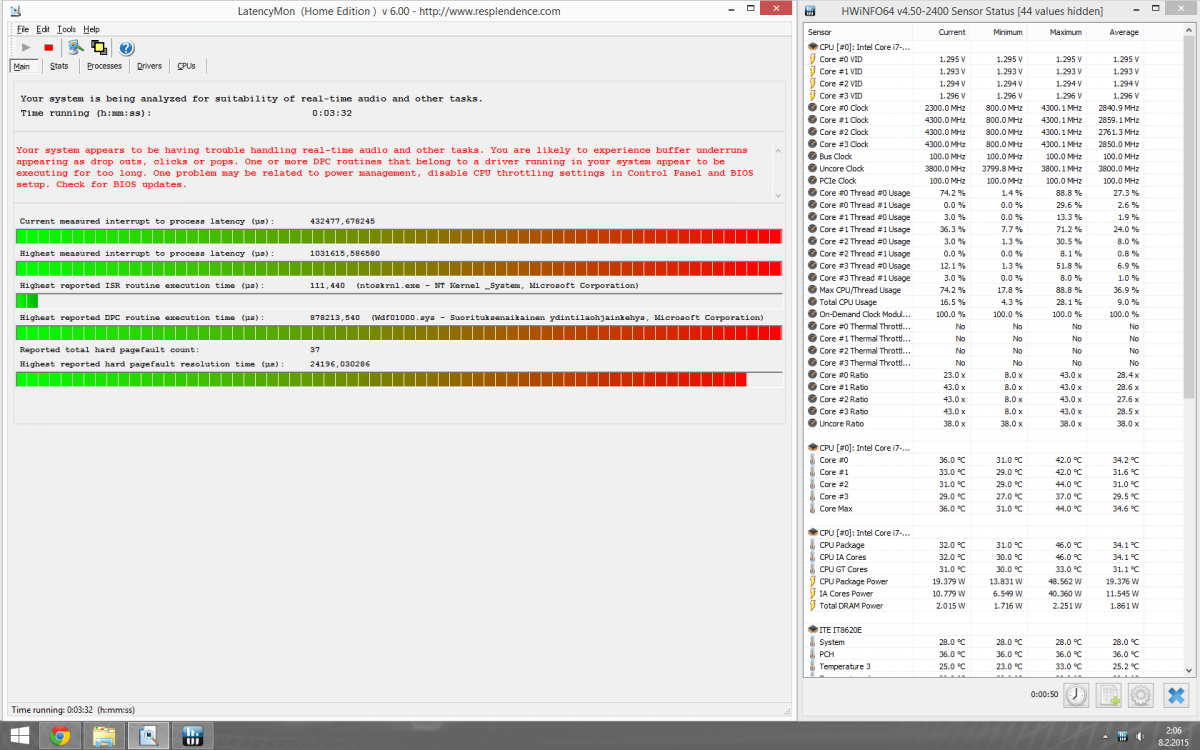Switch to the Drivers tab
Screen dimensions: 1200x750
pyautogui.click(x=150, y=66)
